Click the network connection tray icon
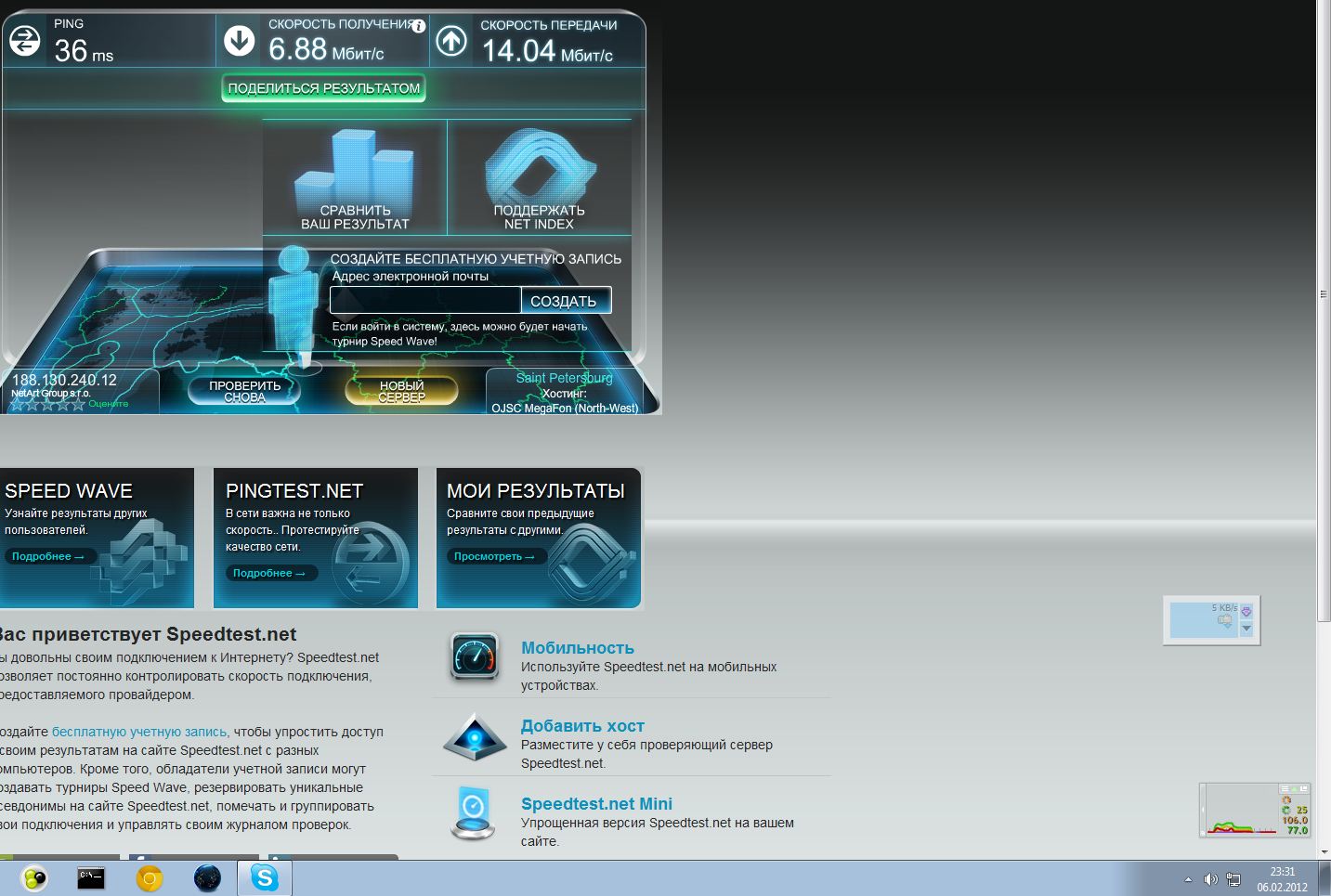1331x896 pixels. coord(1233,879)
